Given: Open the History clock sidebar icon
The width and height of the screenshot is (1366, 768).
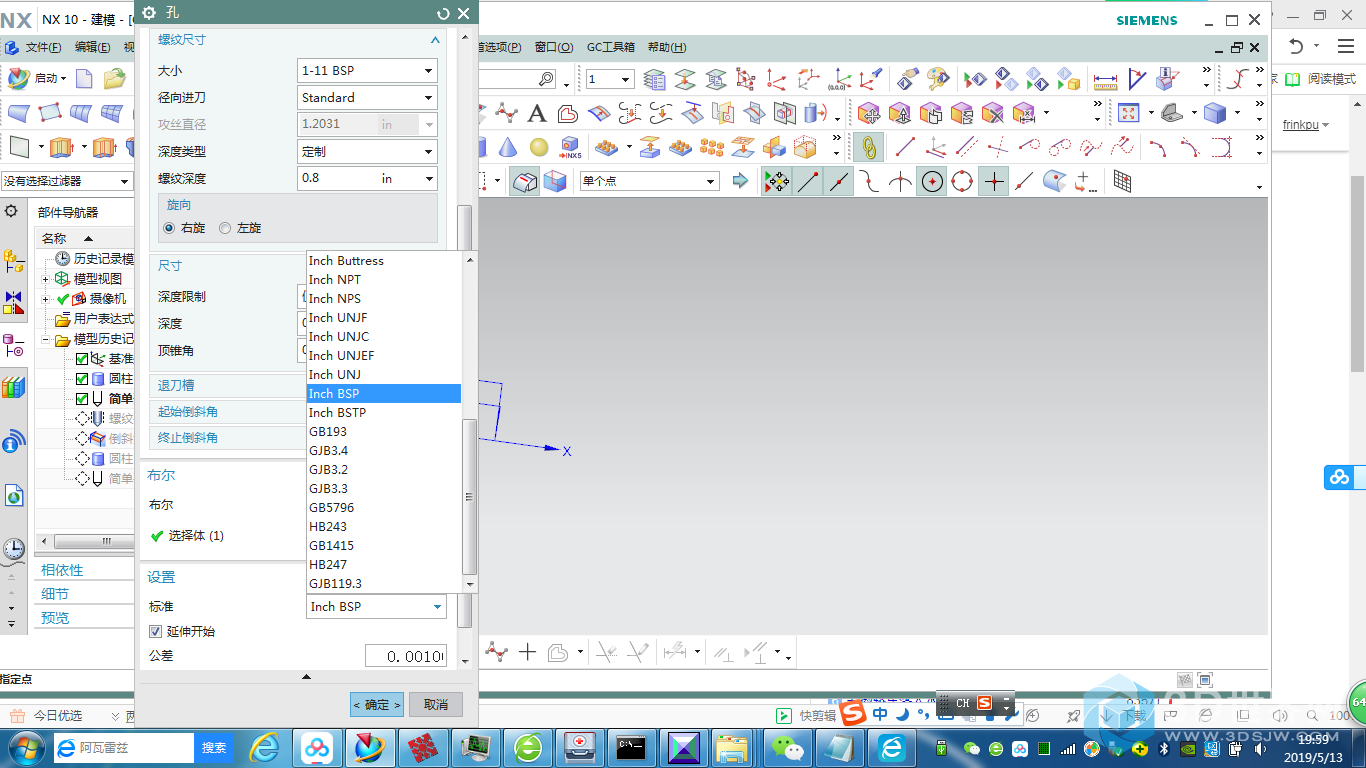Looking at the screenshot, I should [13, 548].
